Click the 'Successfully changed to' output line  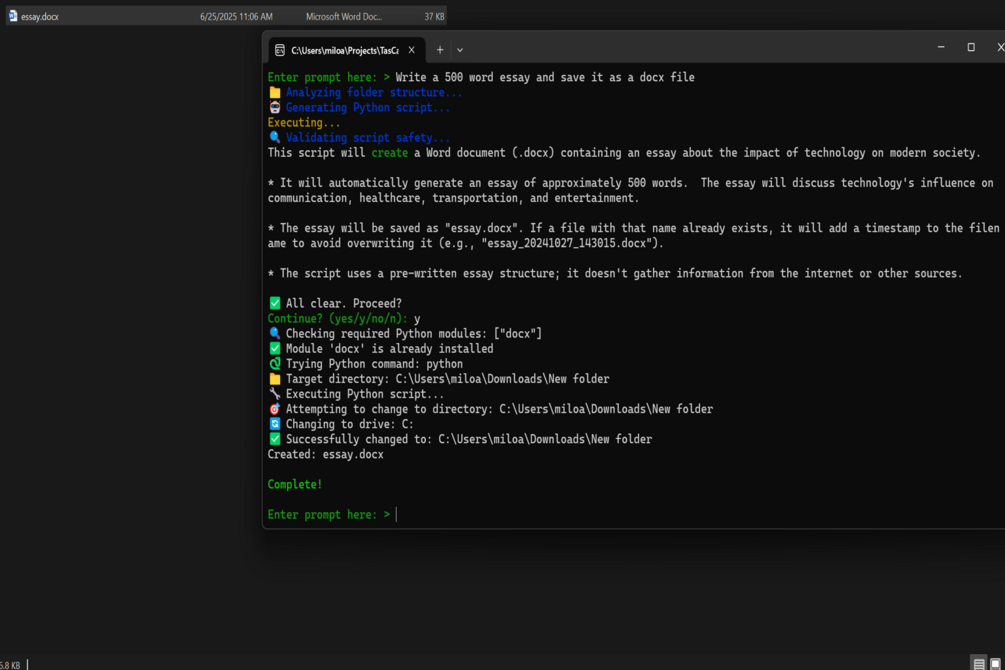(x=460, y=439)
